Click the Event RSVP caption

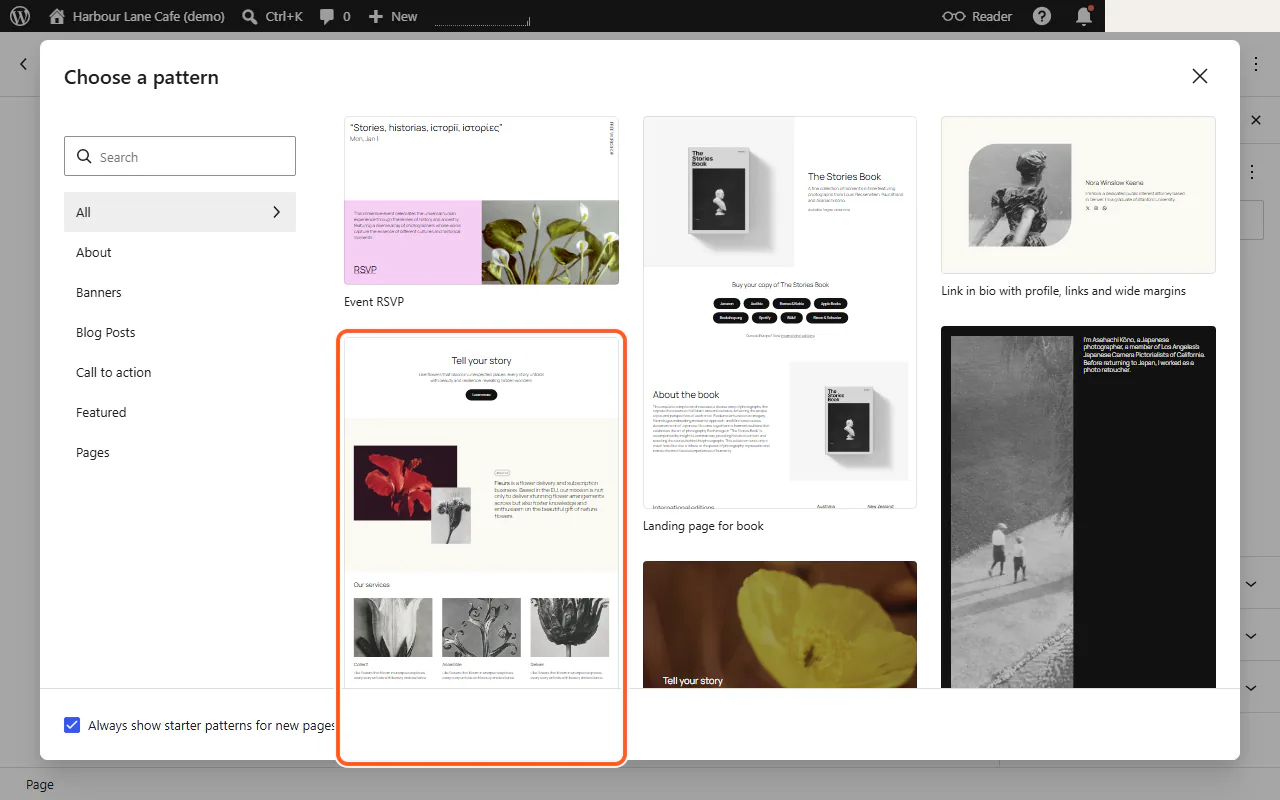(x=374, y=301)
